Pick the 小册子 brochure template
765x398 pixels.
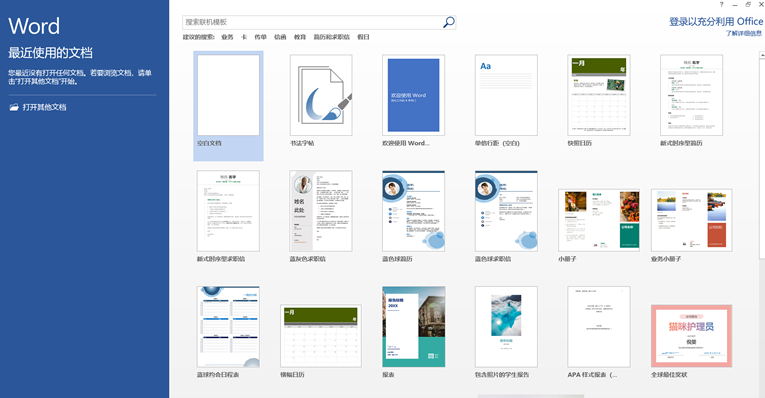click(599, 220)
